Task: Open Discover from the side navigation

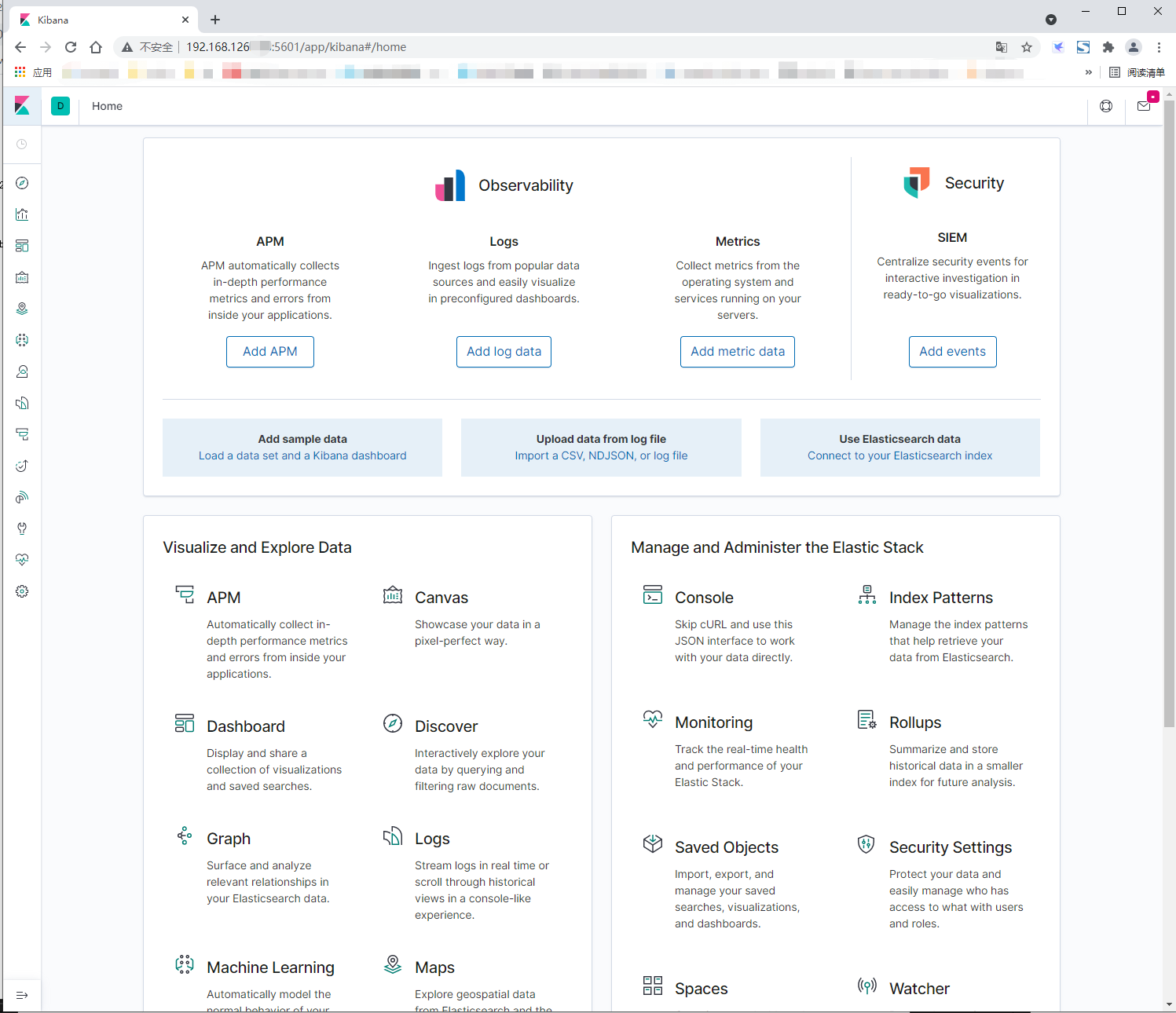Action: coord(22,183)
